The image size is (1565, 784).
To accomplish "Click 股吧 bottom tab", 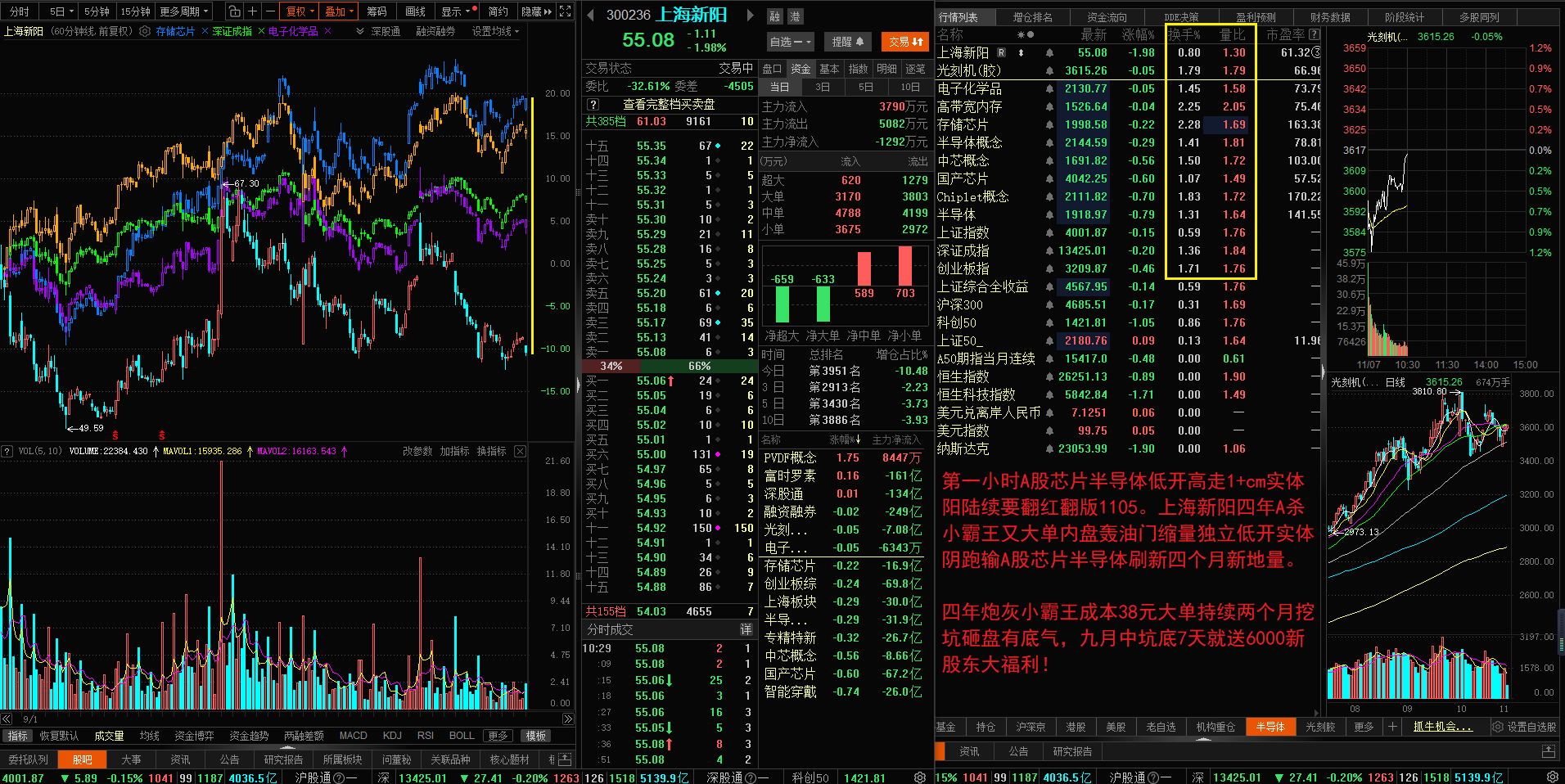I will 82,759.
